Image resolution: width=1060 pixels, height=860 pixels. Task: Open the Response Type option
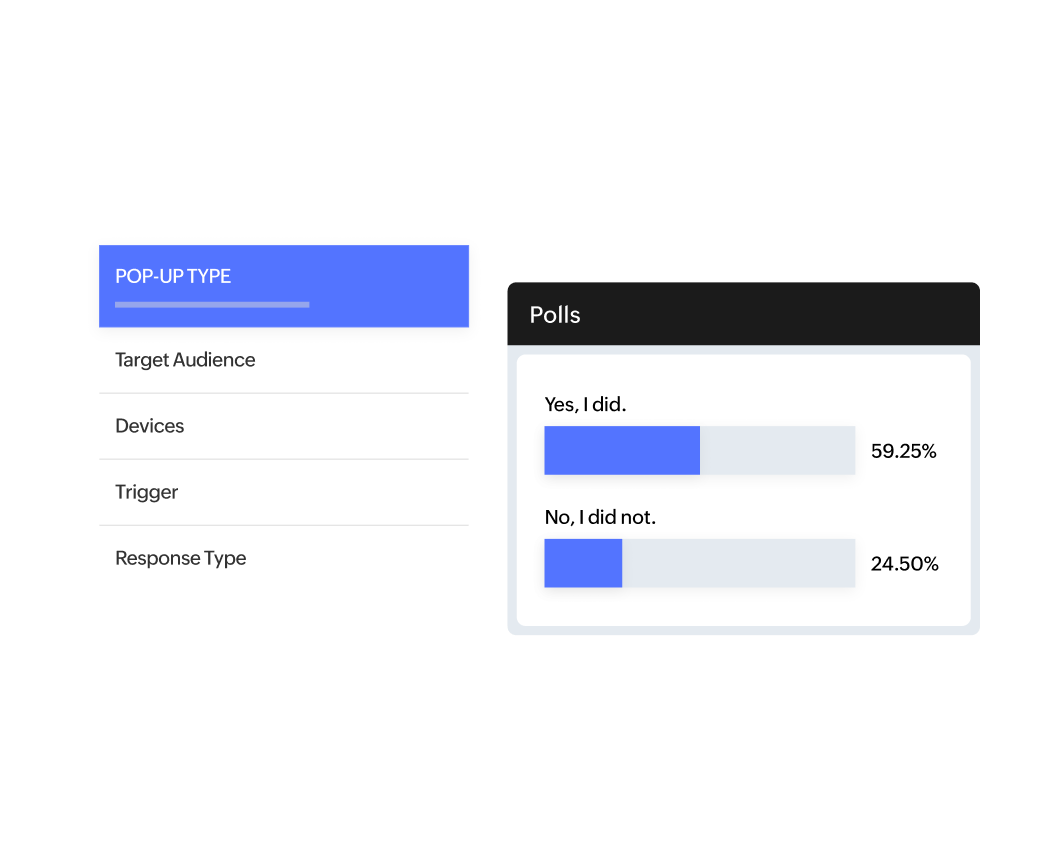[181, 558]
